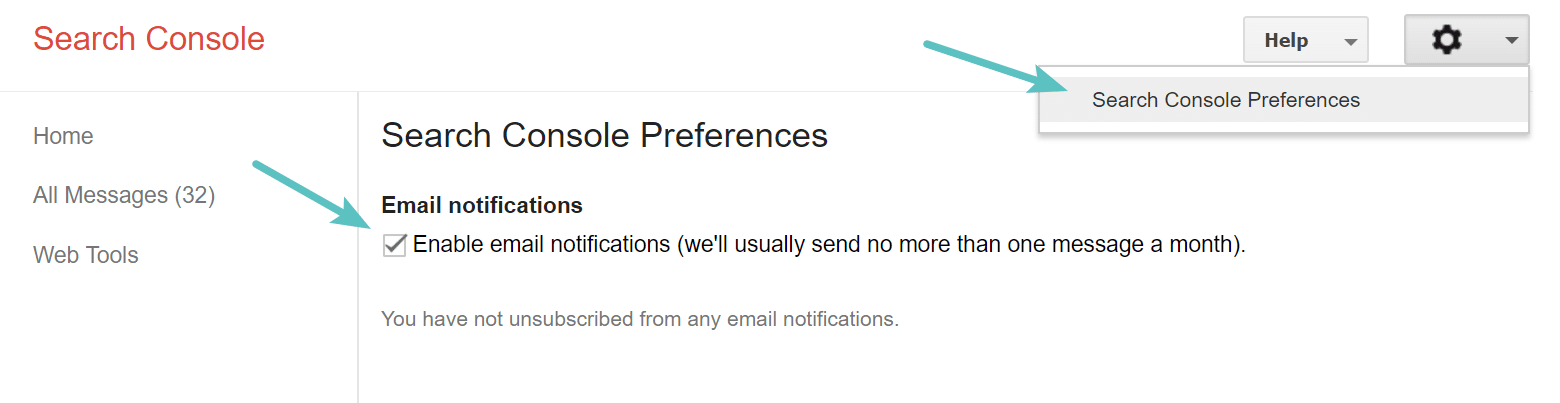Expand the arrow beside the gear icon
The image size is (1560, 403).
(1511, 41)
